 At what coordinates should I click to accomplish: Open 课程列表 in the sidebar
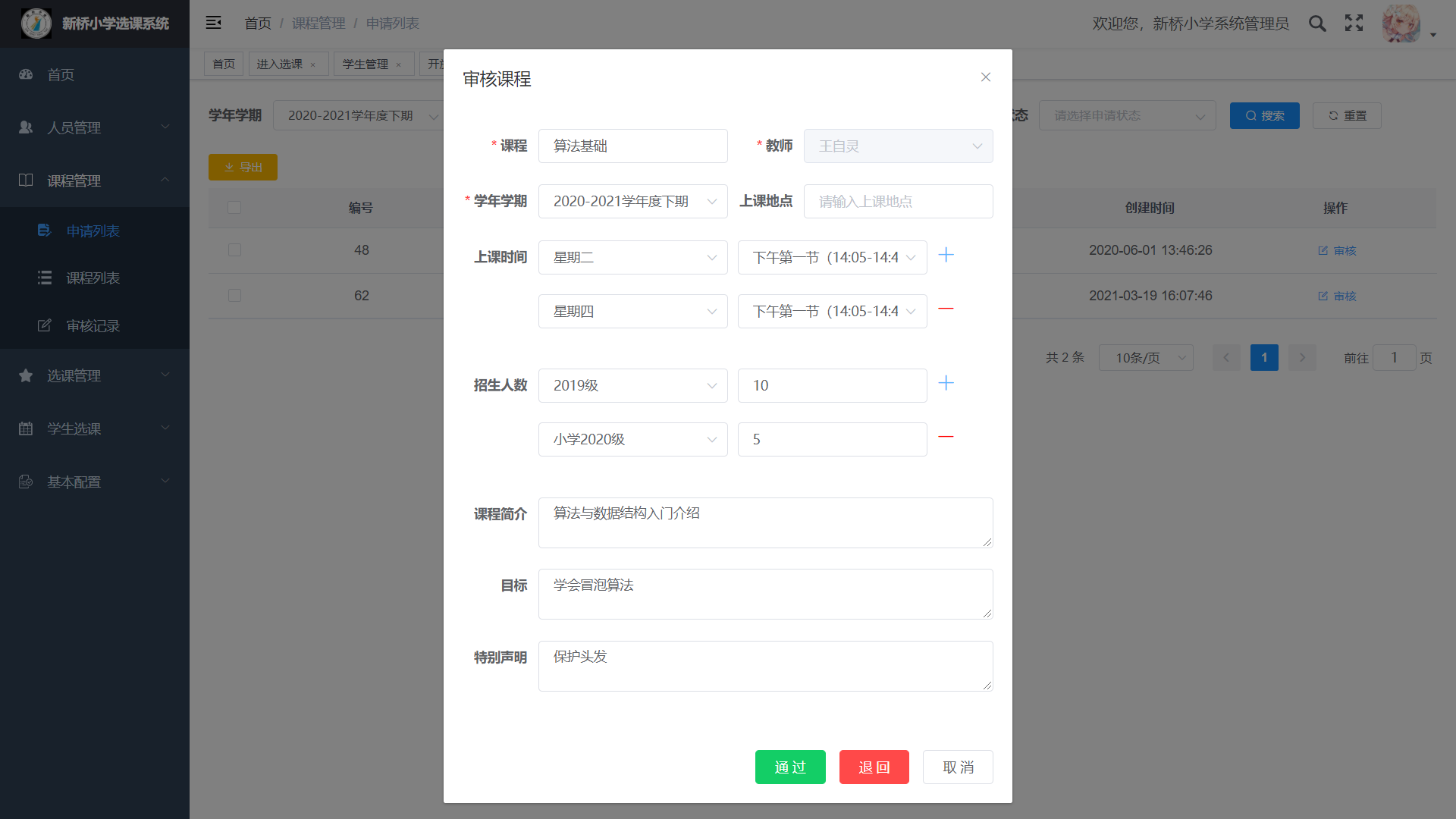(93, 278)
